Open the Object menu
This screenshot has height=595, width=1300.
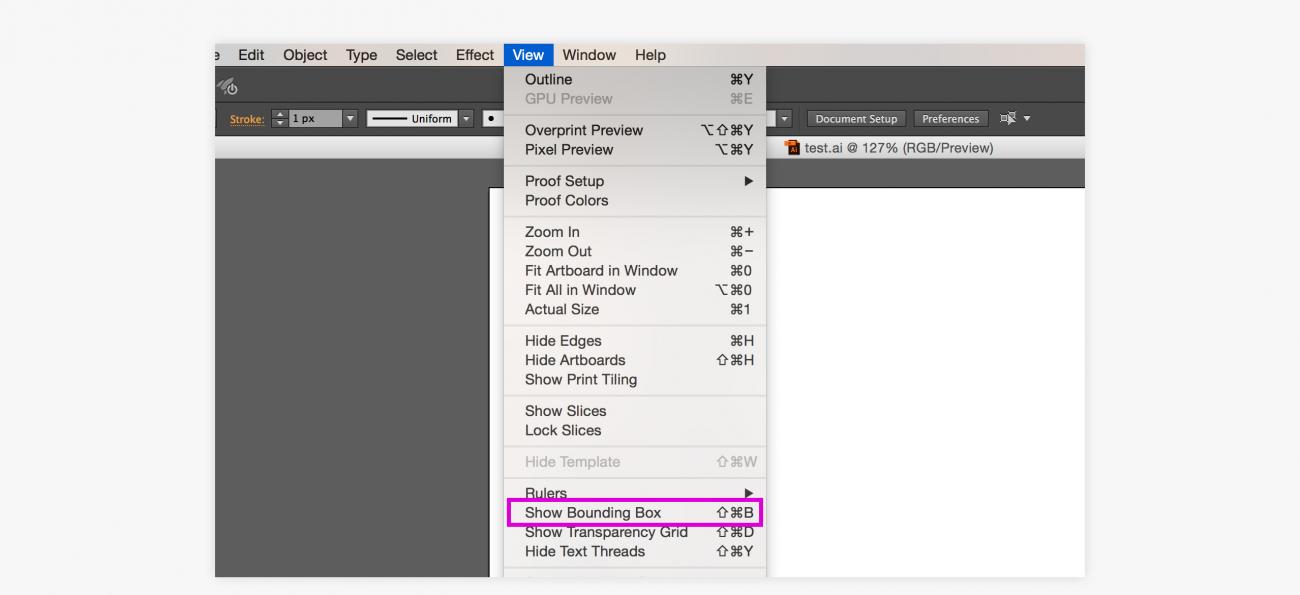(x=305, y=55)
